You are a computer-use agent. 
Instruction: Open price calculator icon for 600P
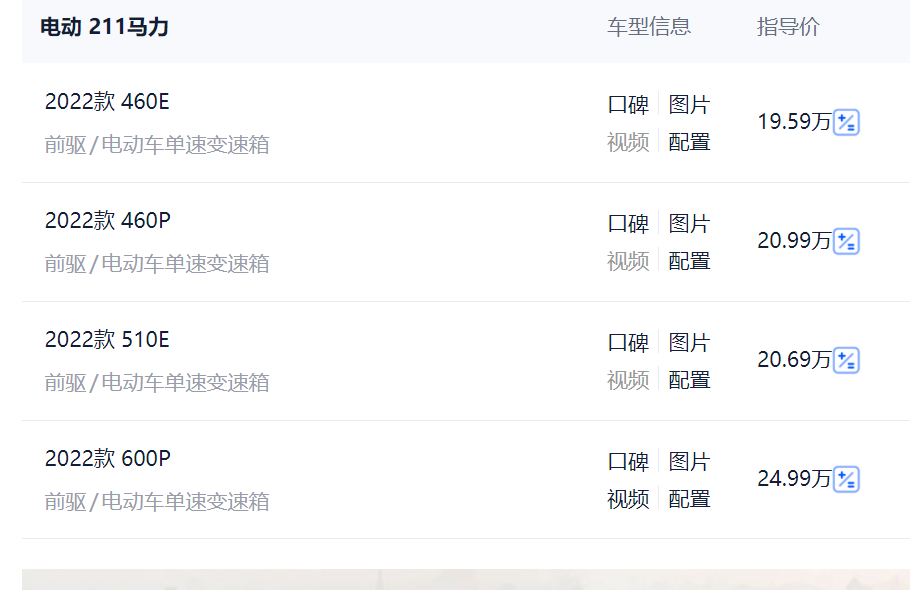point(846,479)
